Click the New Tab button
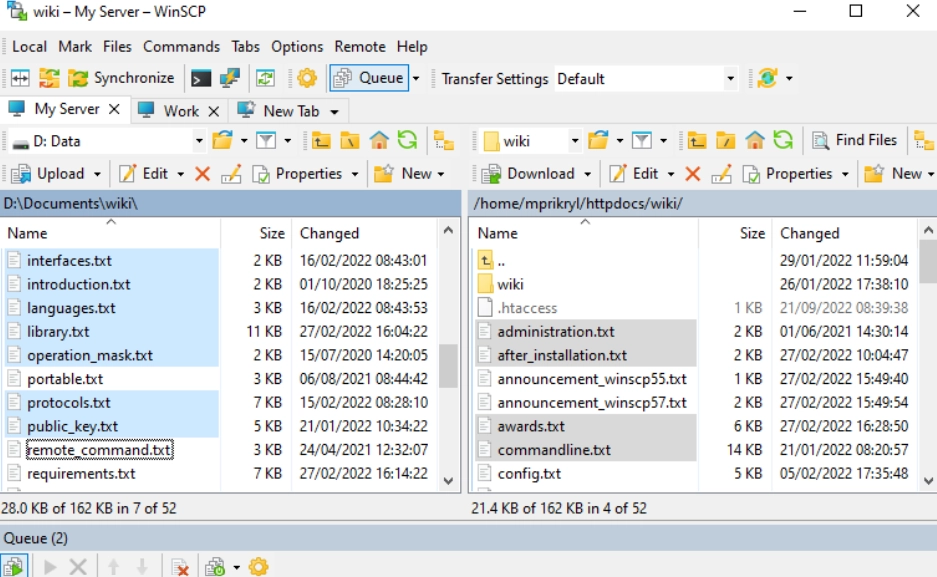Screen dimensions: 937x577 280,111
